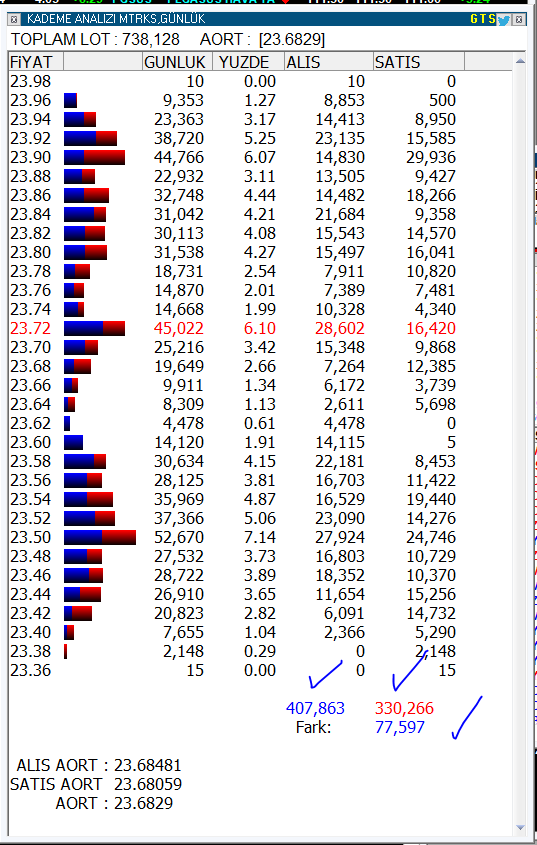The image size is (537, 845).
Task: Click the T letter in title bar
Action: [x=483, y=19]
